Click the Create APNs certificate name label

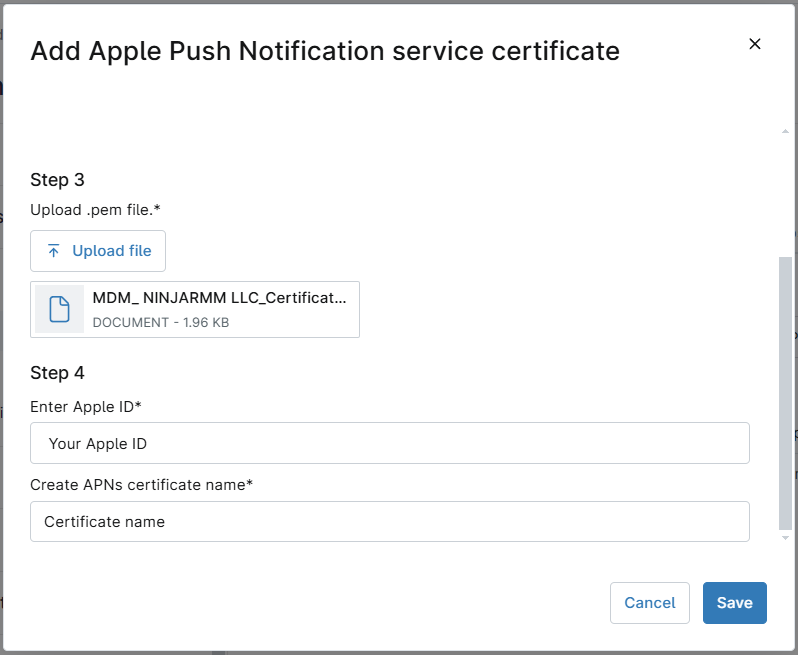tap(142, 485)
